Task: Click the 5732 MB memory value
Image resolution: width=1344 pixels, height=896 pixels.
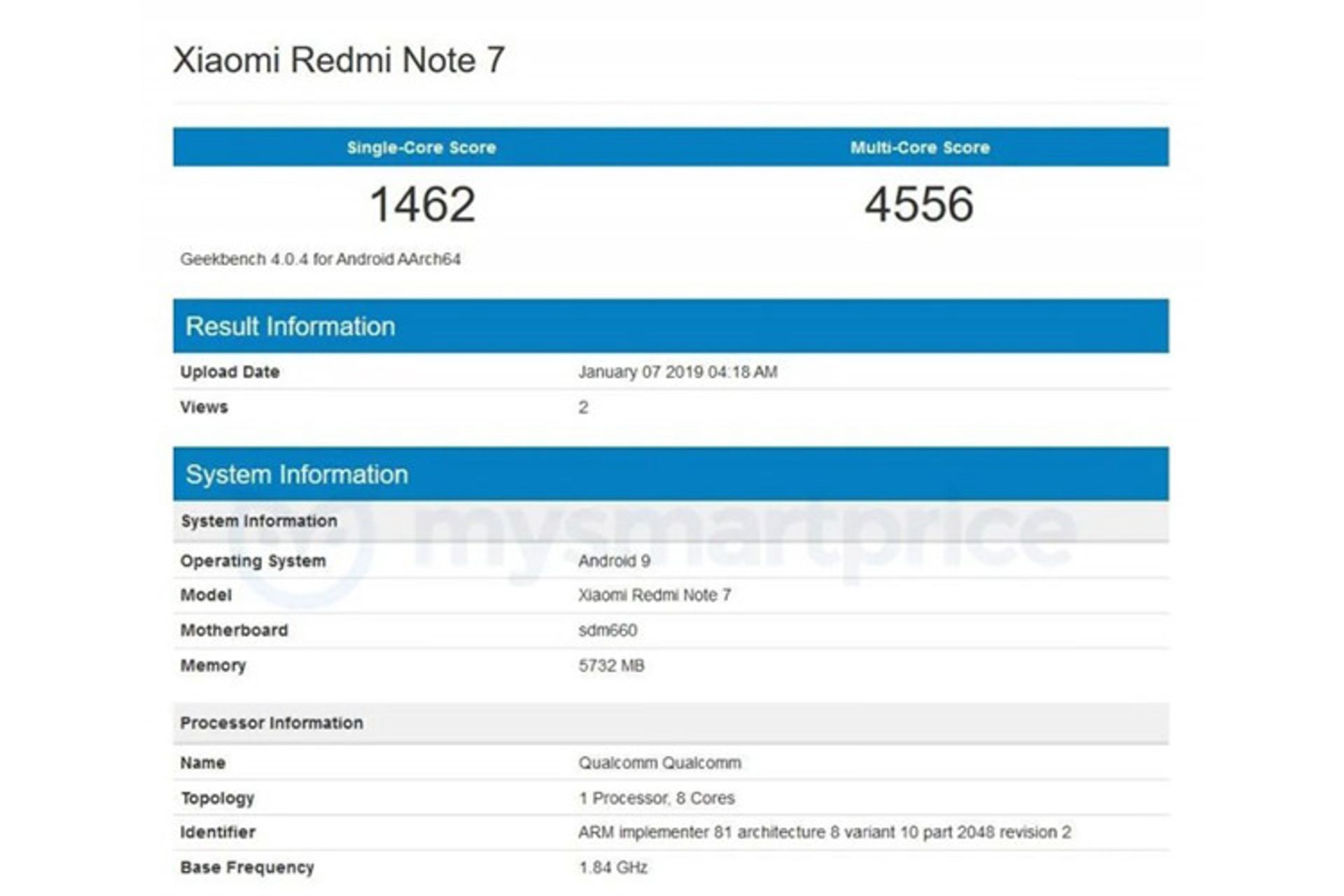Action: (611, 665)
